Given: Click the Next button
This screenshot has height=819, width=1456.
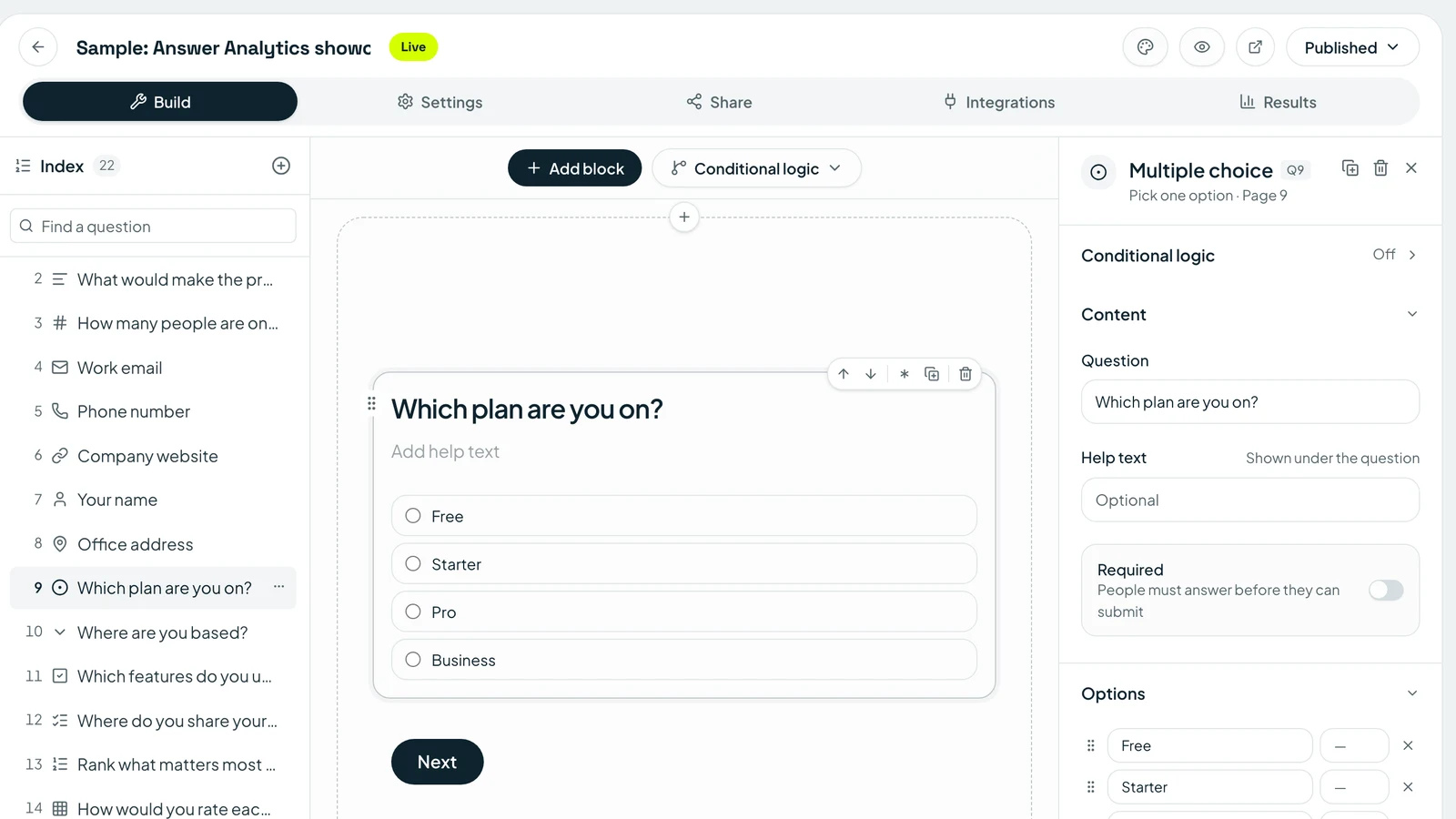Looking at the screenshot, I should click(438, 762).
